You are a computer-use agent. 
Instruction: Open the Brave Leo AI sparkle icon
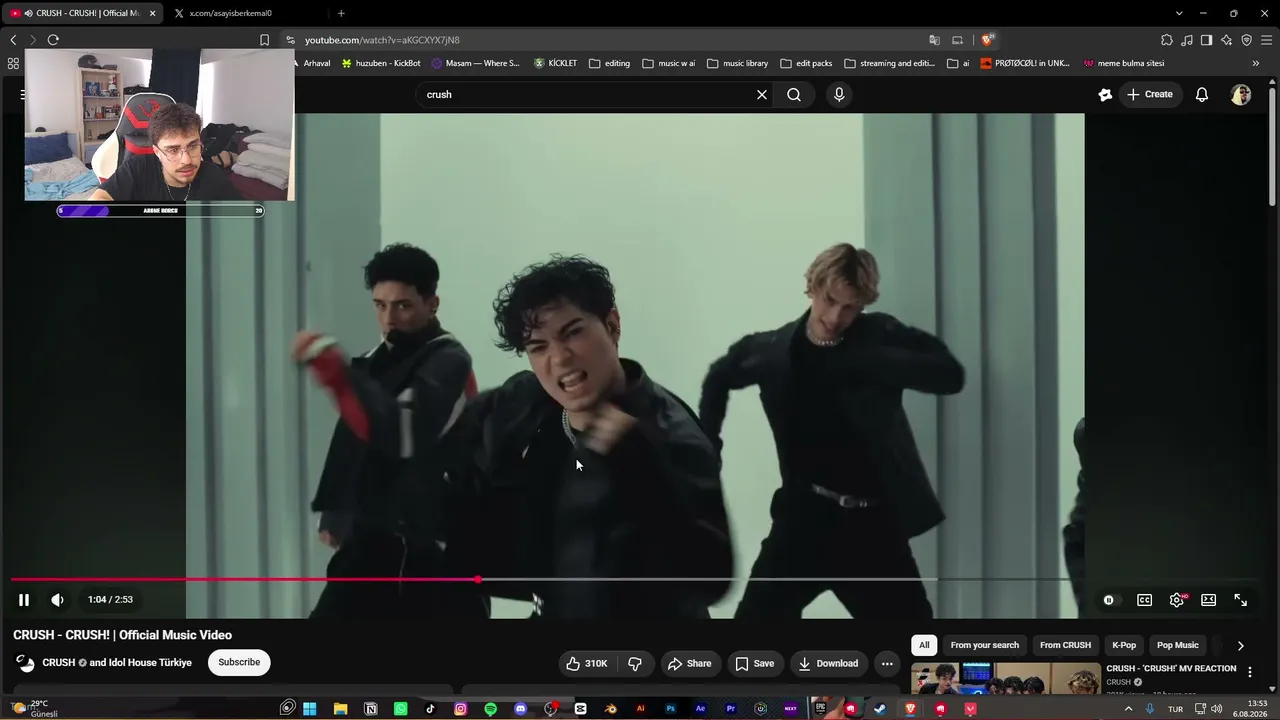pyautogui.click(x=1226, y=40)
